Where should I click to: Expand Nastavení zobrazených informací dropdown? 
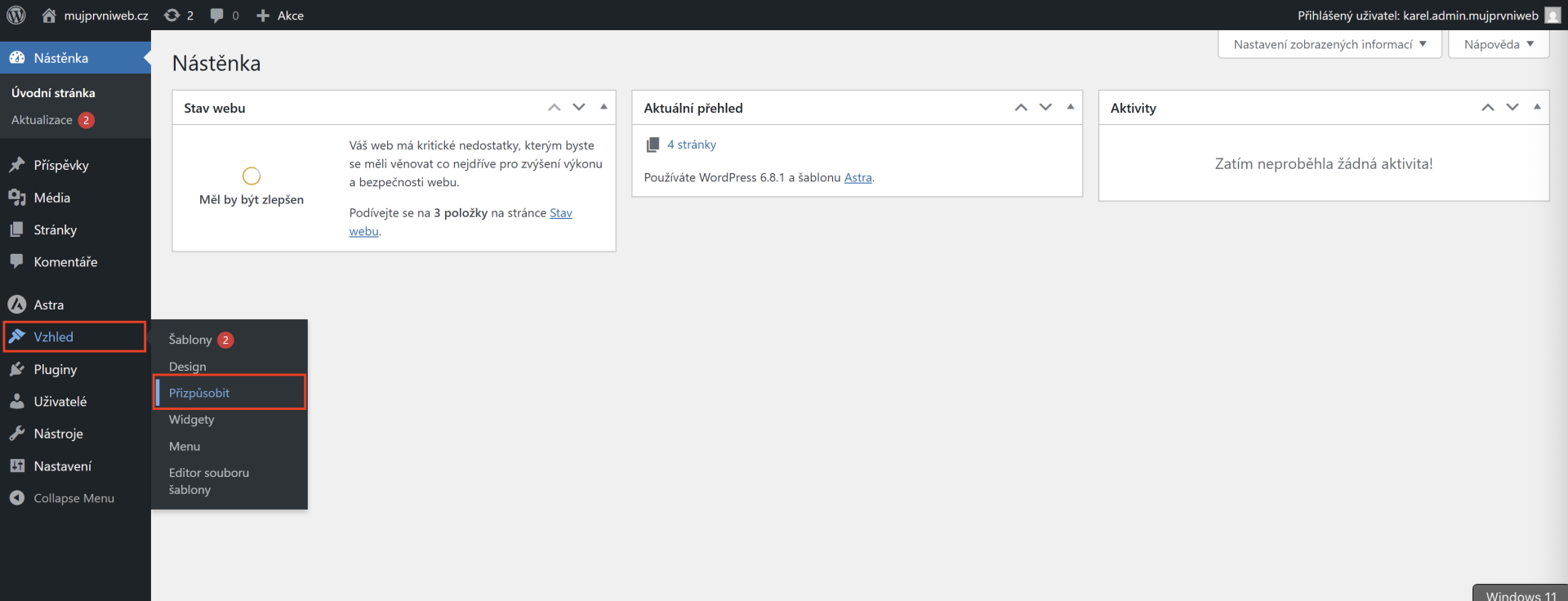1330,44
